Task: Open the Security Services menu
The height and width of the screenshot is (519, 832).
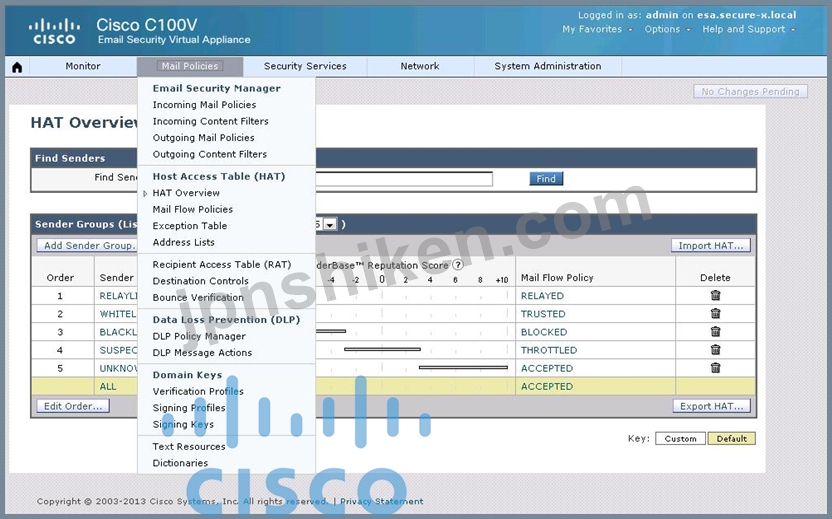Action: (305, 66)
